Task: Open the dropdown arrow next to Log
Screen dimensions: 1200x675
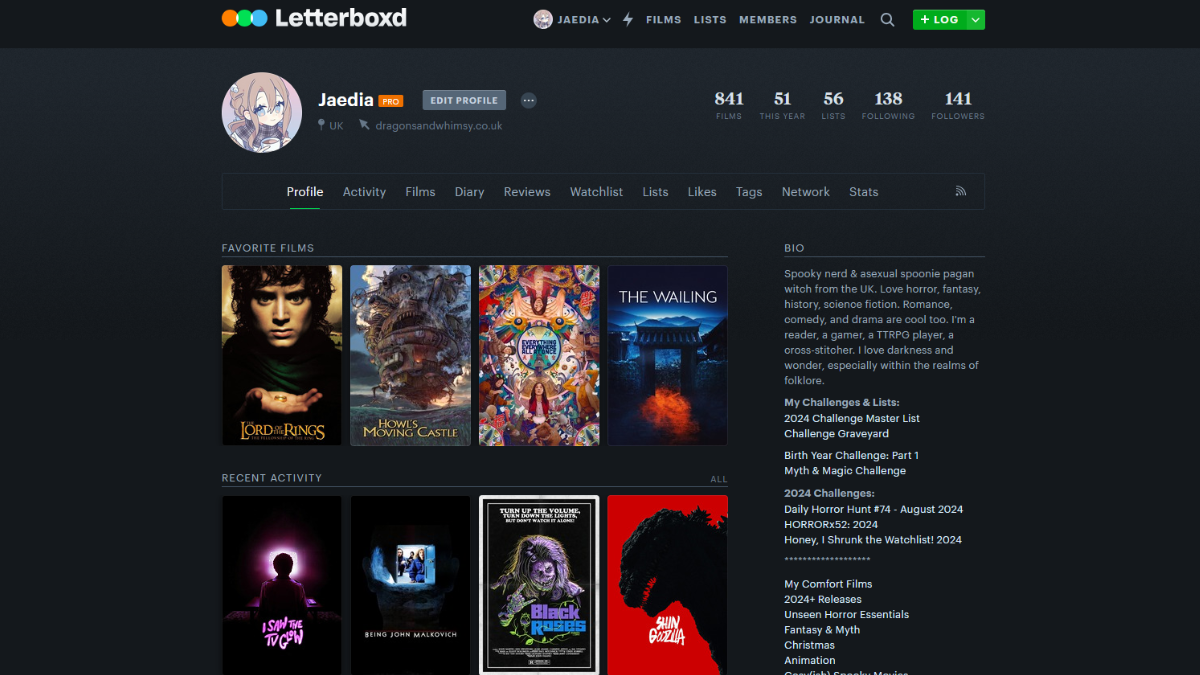Action: pyautogui.click(x=975, y=19)
